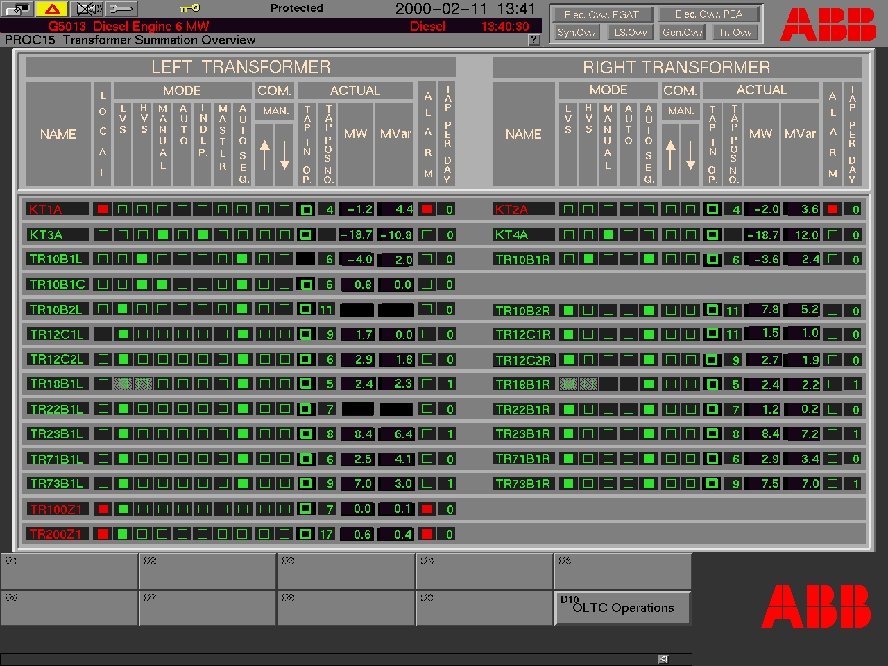Select the TR10B1C transformer name
This screenshot has width=888, height=666.
point(57,284)
